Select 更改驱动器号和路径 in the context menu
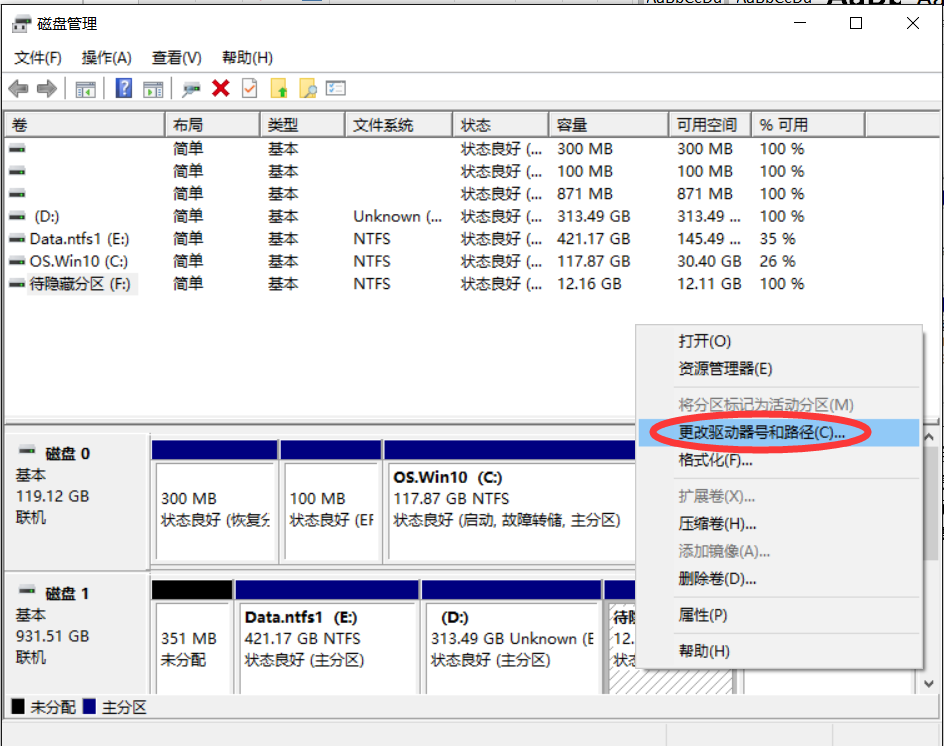This screenshot has width=944, height=746. point(755,432)
